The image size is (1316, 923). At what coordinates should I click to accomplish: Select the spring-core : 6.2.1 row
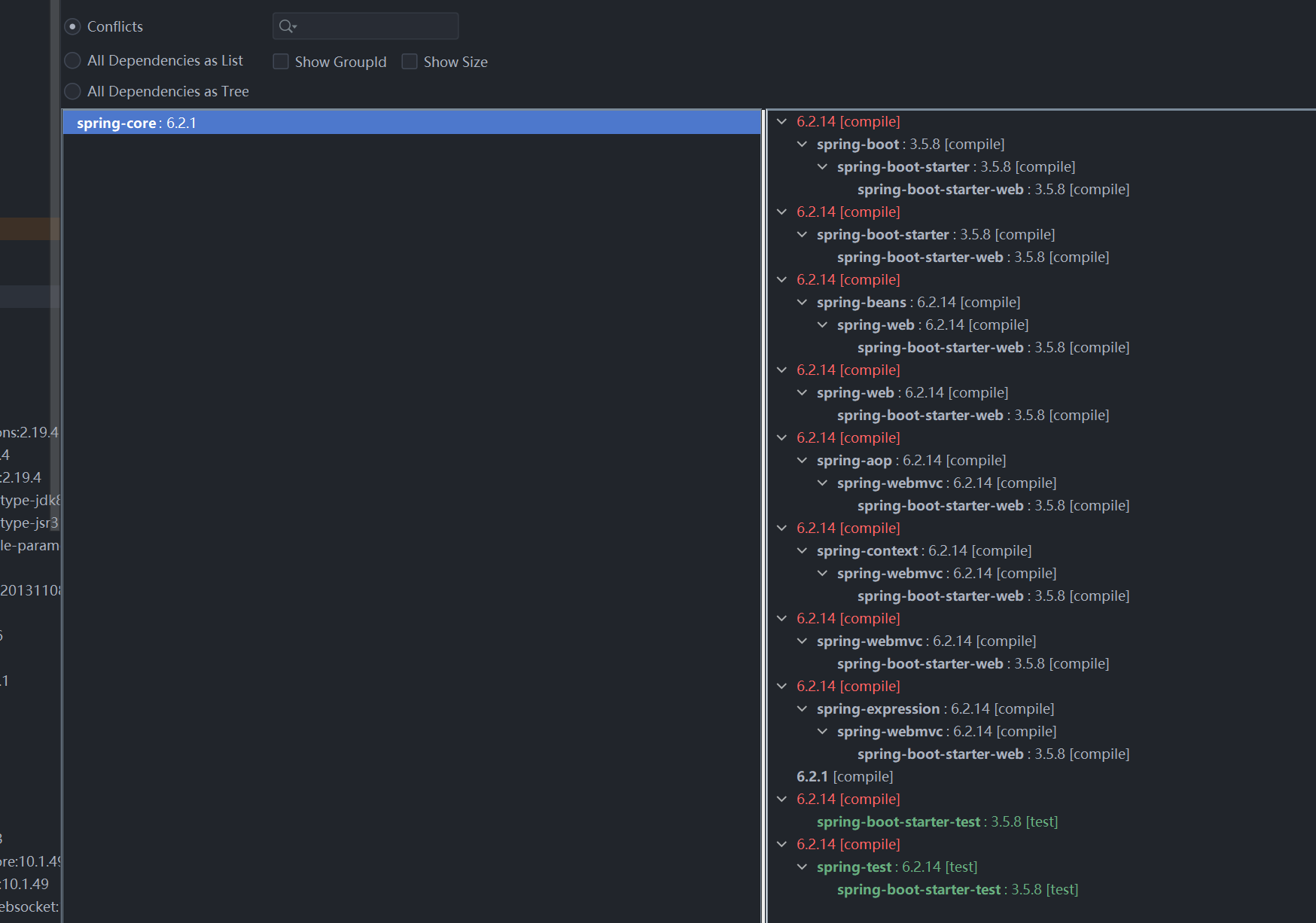[411, 123]
